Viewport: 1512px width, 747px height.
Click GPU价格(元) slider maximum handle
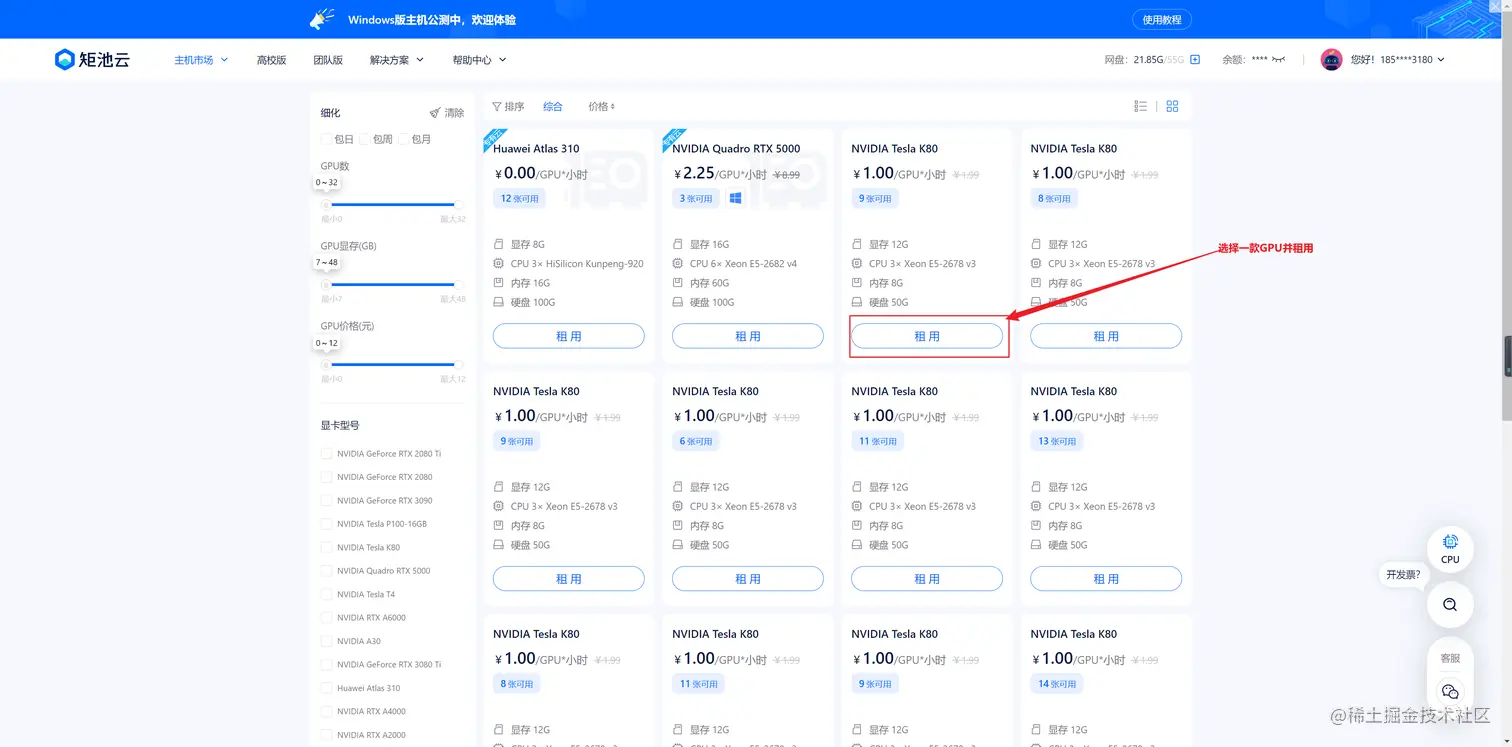tap(459, 364)
